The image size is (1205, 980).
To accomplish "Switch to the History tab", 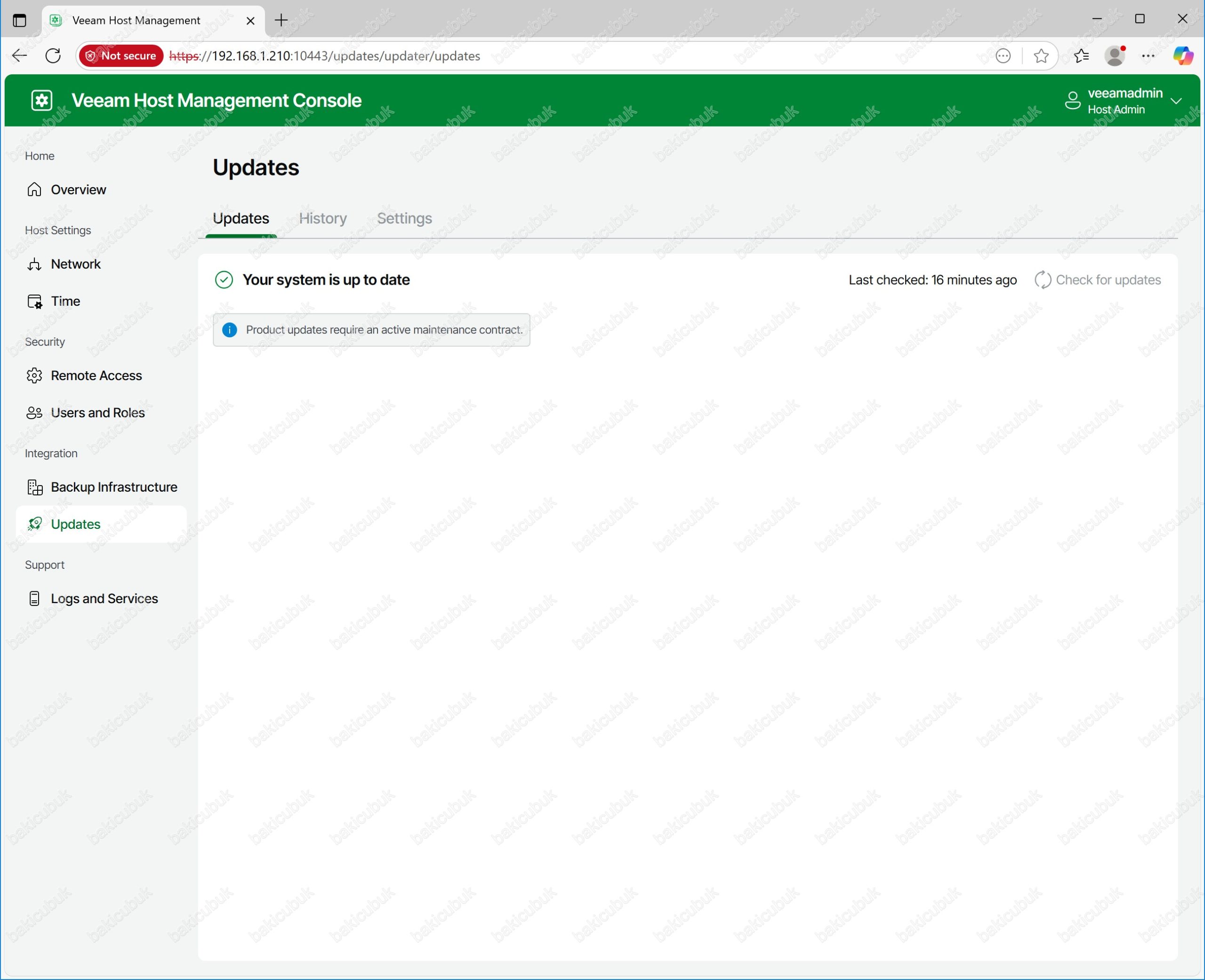I will [323, 218].
